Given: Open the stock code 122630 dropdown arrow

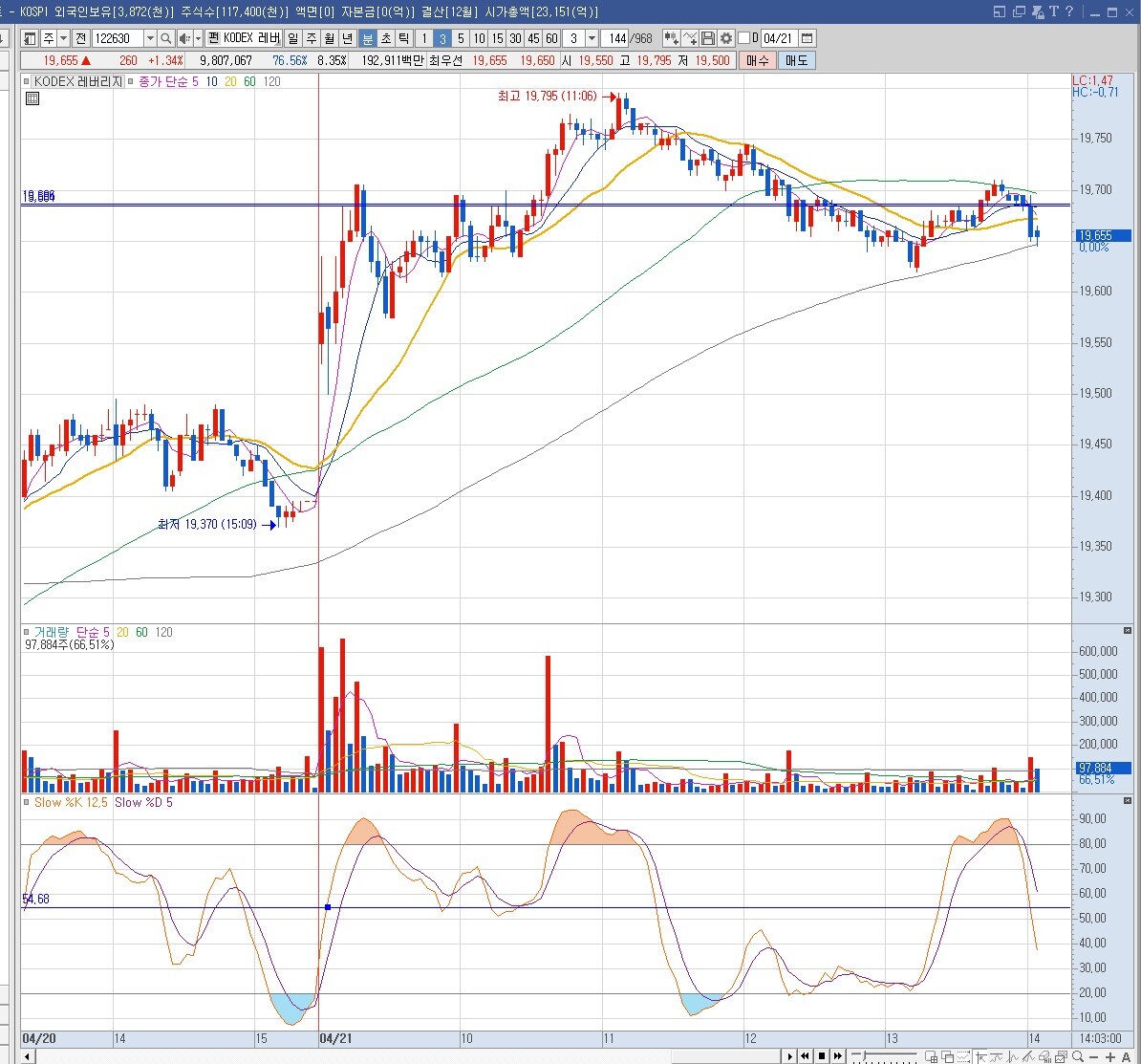Looking at the screenshot, I should tap(150, 38).
